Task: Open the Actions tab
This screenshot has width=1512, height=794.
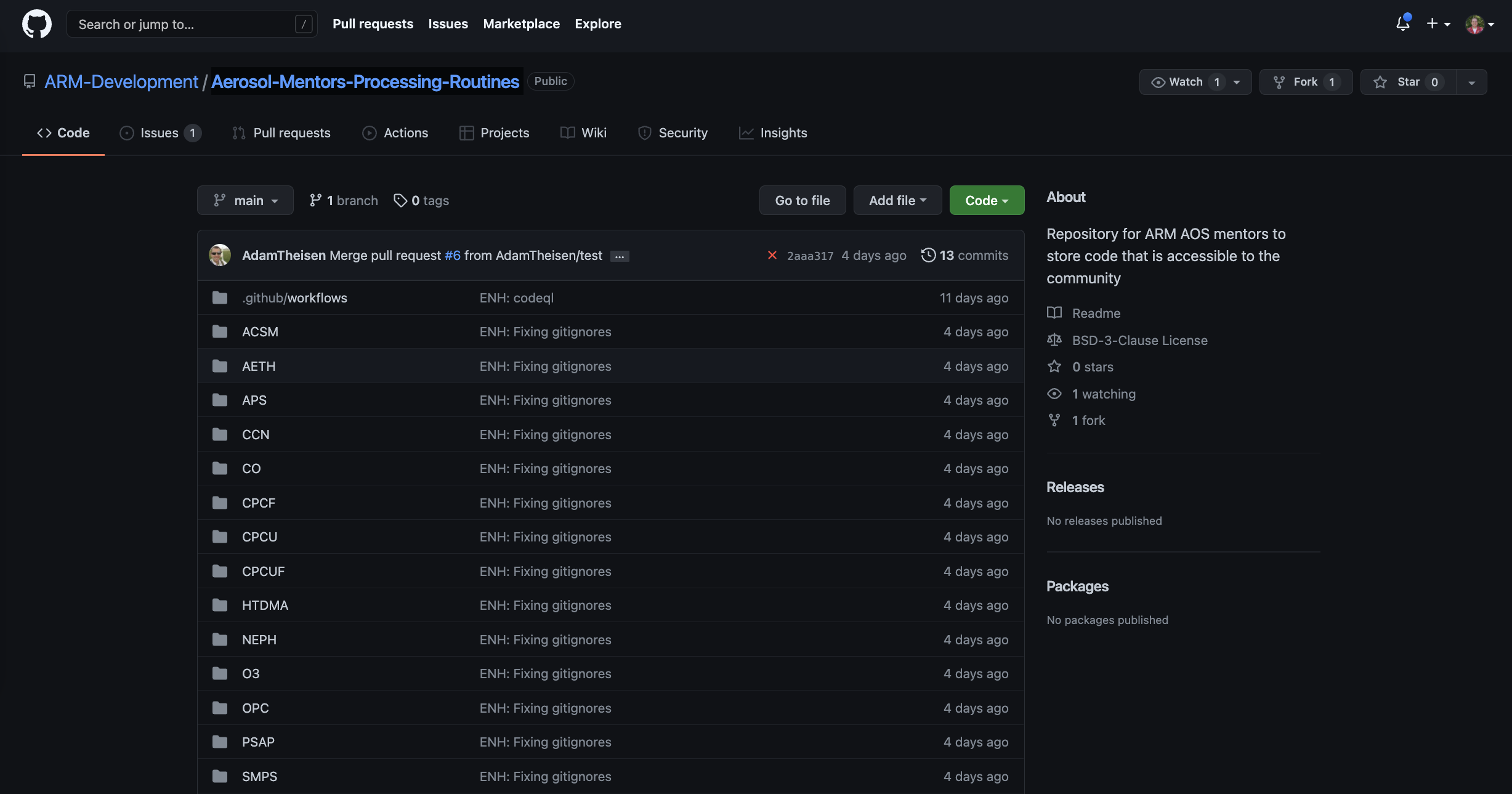Action: point(395,133)
